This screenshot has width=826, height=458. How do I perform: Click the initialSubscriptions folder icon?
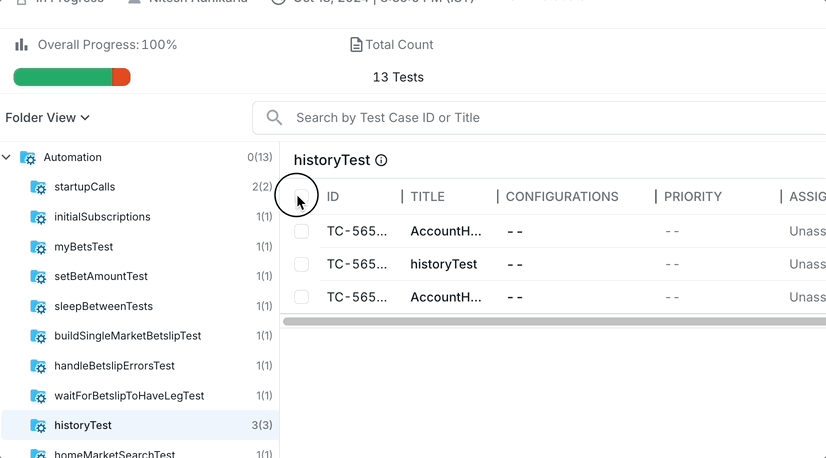click(39, 217)
